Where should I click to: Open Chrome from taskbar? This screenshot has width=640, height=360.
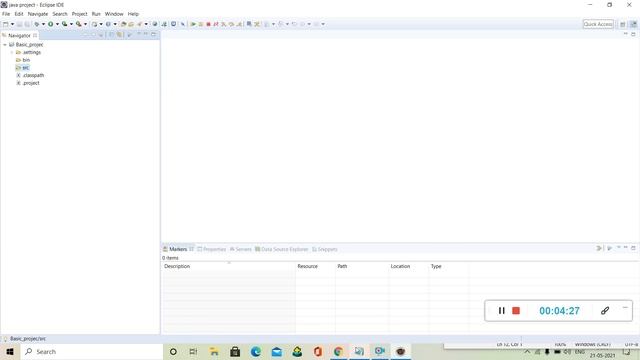pos(338,351)
